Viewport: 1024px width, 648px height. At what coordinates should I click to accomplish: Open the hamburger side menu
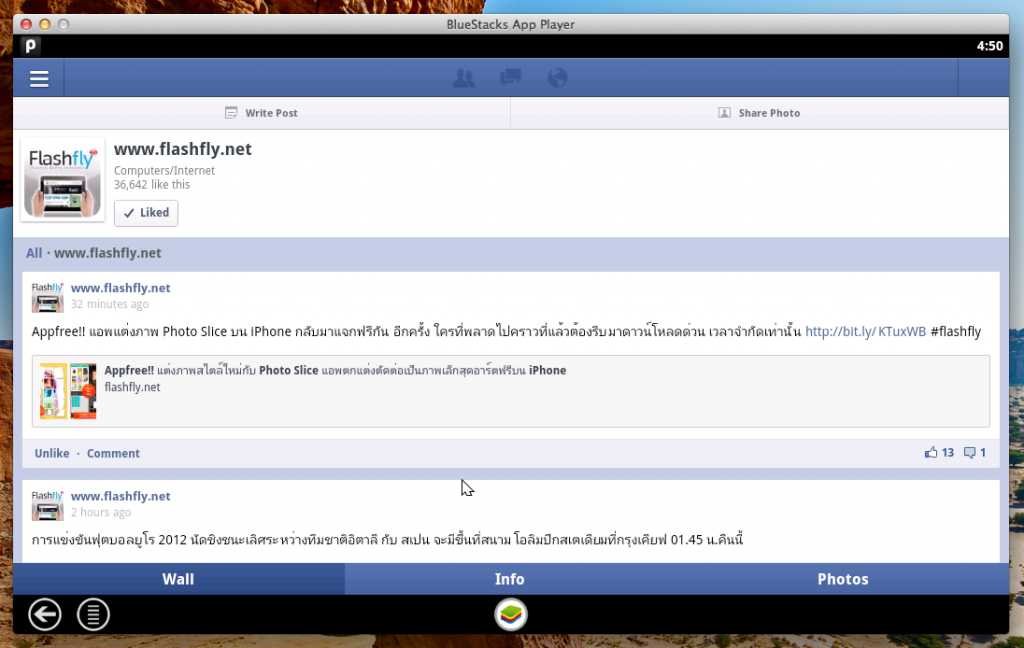(39, 79)
